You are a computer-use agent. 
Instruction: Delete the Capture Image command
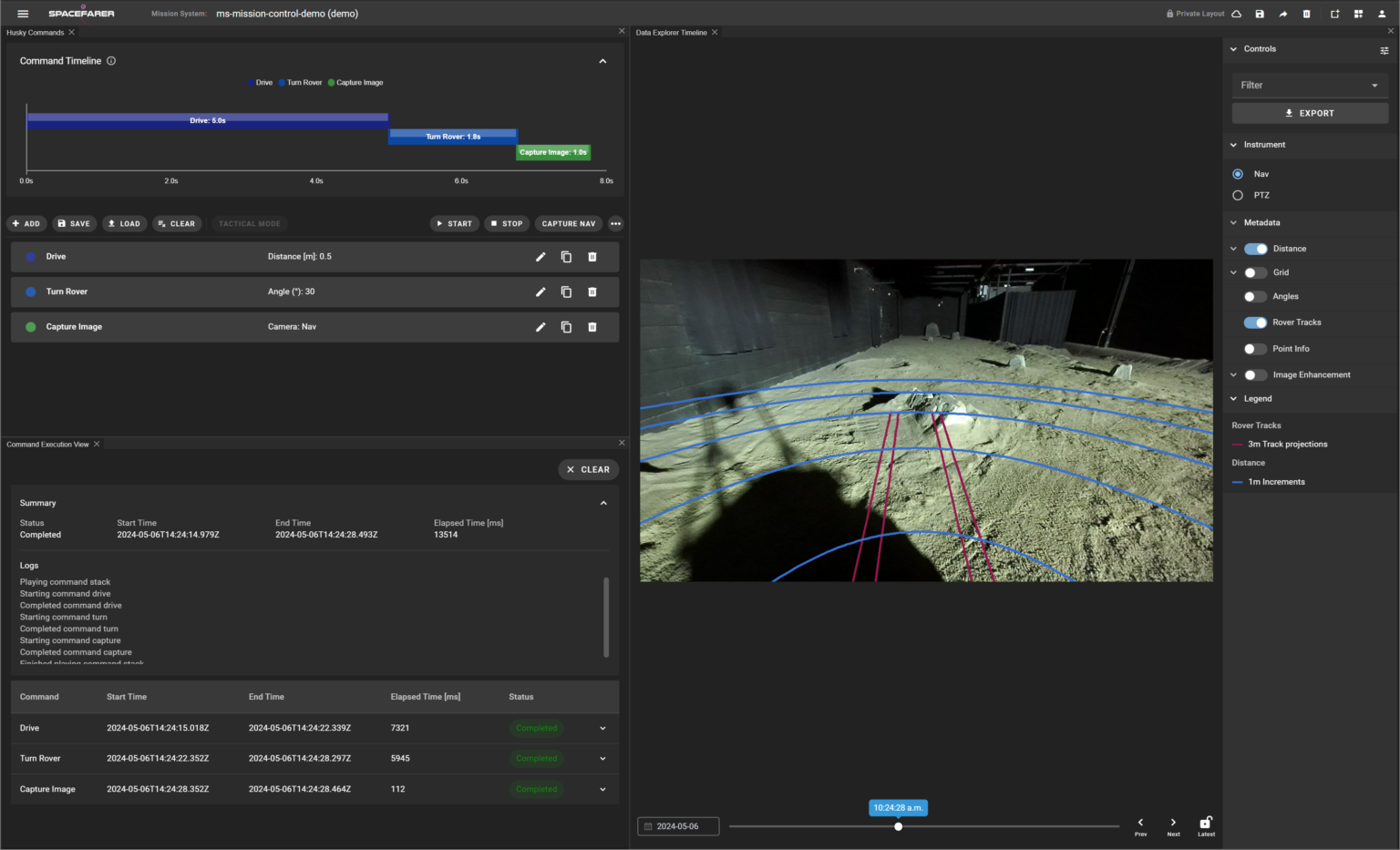tap(592, 327)
